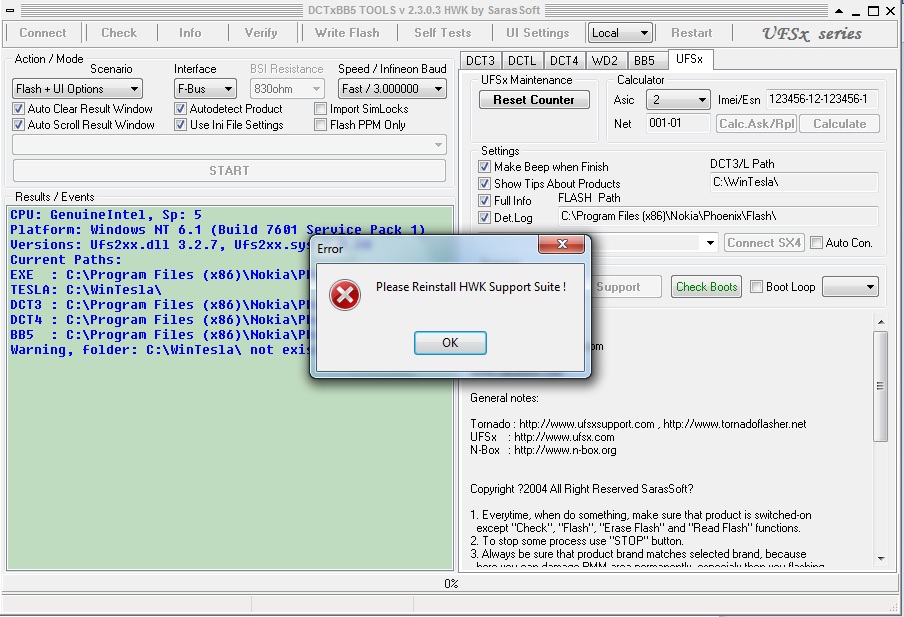Screen dimensions: 904x617
Task: Click the UFSx series logo
Action: click(x=812, y=33)
